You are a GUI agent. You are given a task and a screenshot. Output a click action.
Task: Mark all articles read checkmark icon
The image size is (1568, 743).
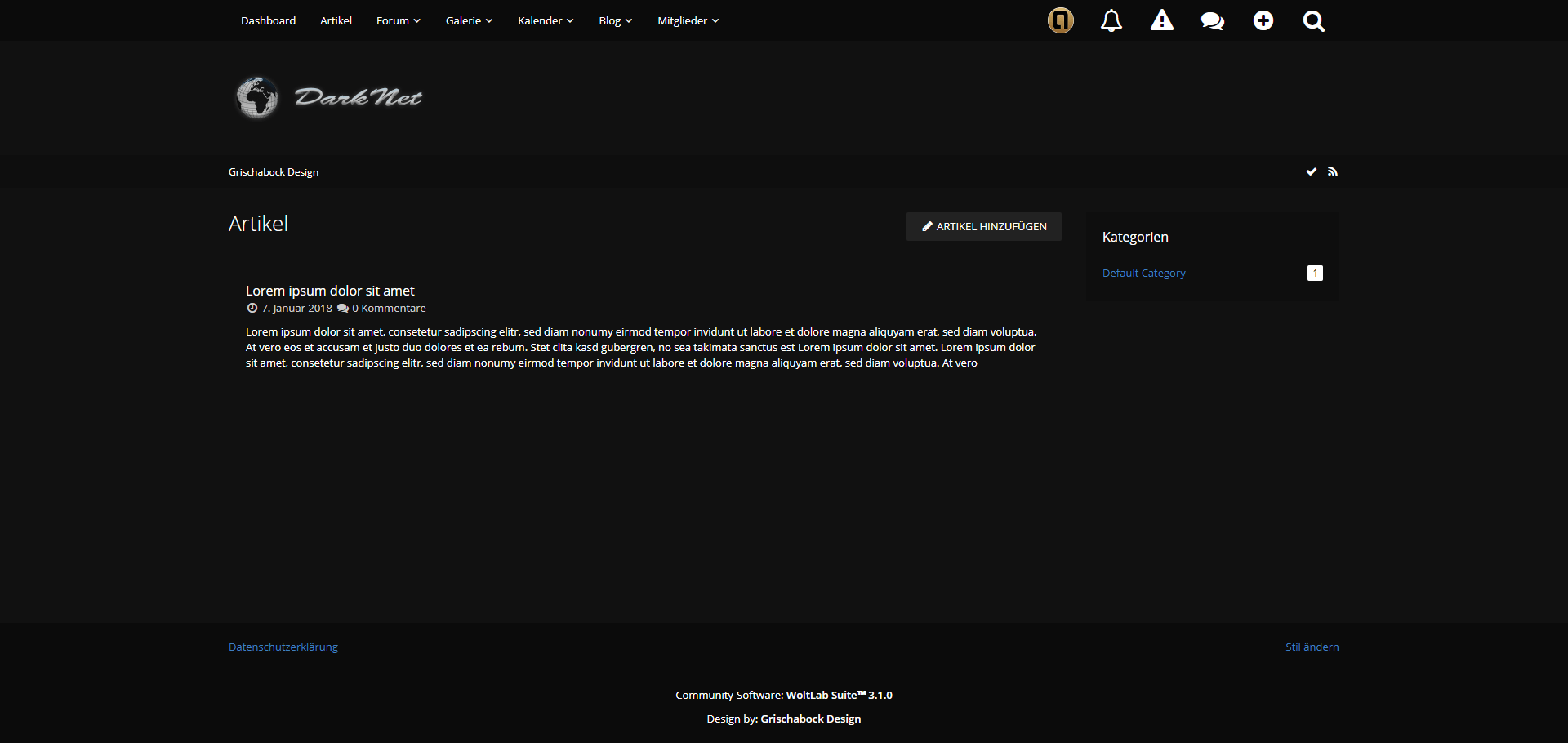click(x=1311, y=171)
